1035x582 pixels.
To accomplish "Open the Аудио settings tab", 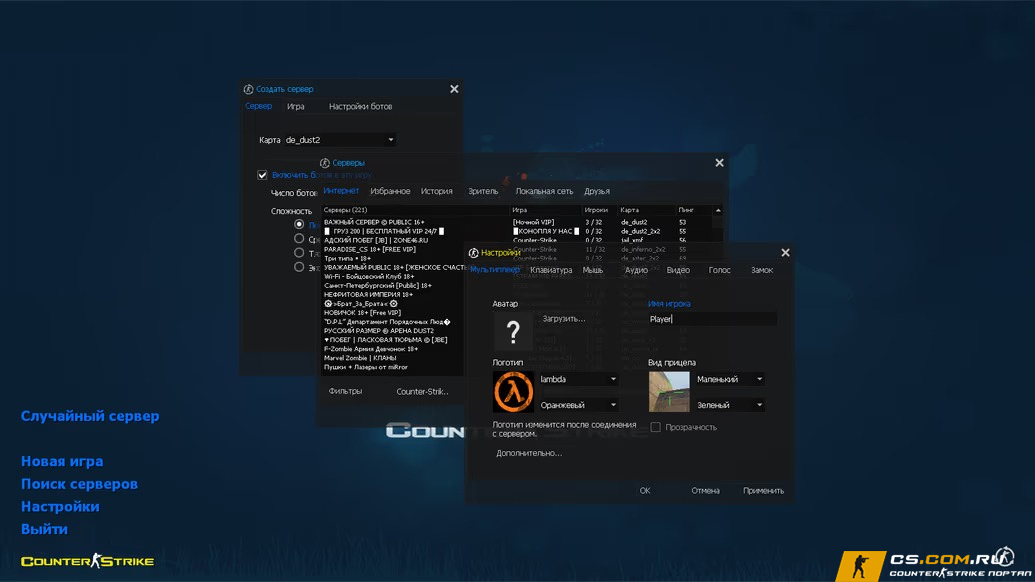I will (x=636, y=270).
